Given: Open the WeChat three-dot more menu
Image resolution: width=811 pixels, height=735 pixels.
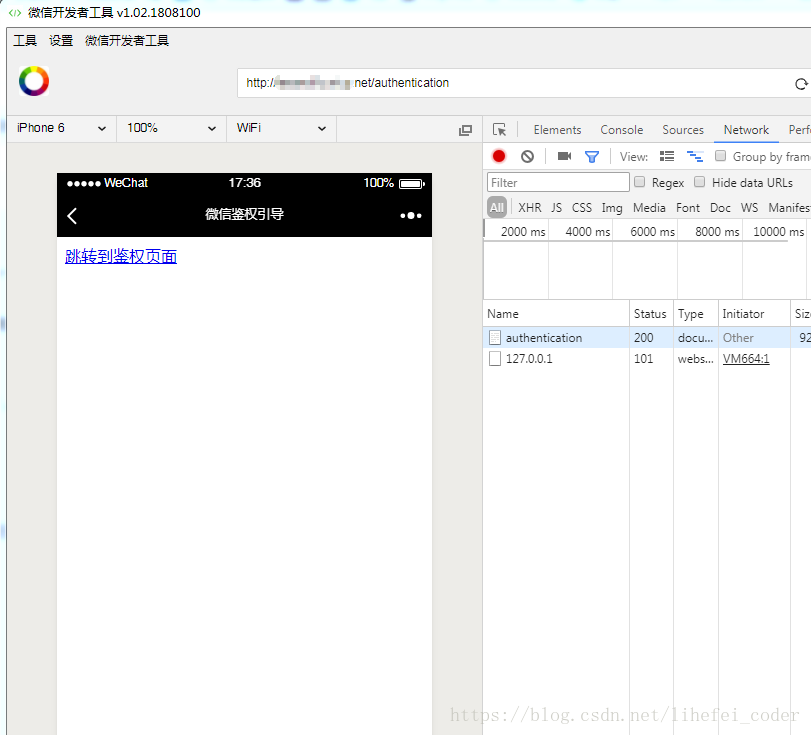Looking at the screenshot, I should coord(411,215).
